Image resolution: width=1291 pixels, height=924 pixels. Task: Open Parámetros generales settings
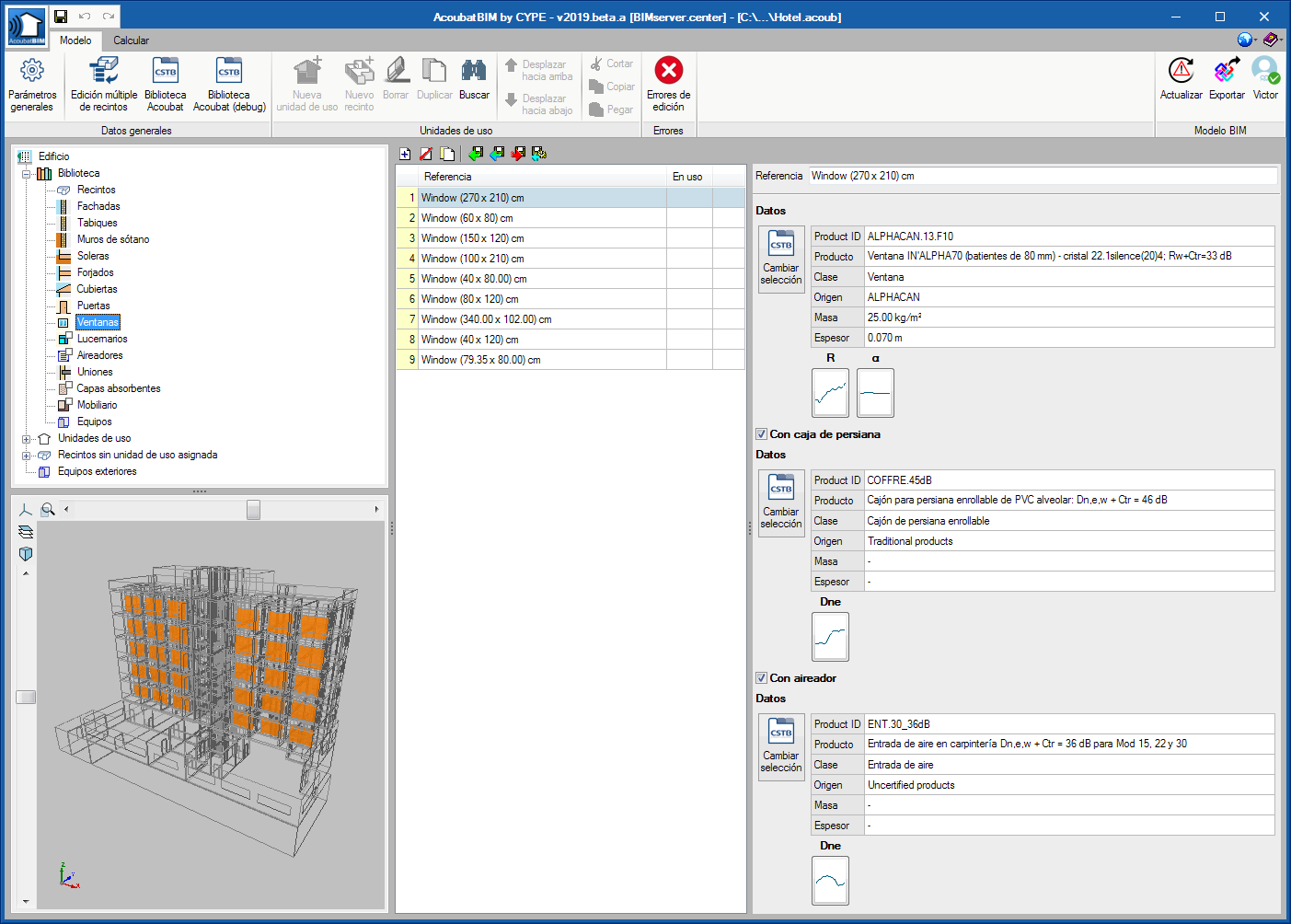[32, 85]
